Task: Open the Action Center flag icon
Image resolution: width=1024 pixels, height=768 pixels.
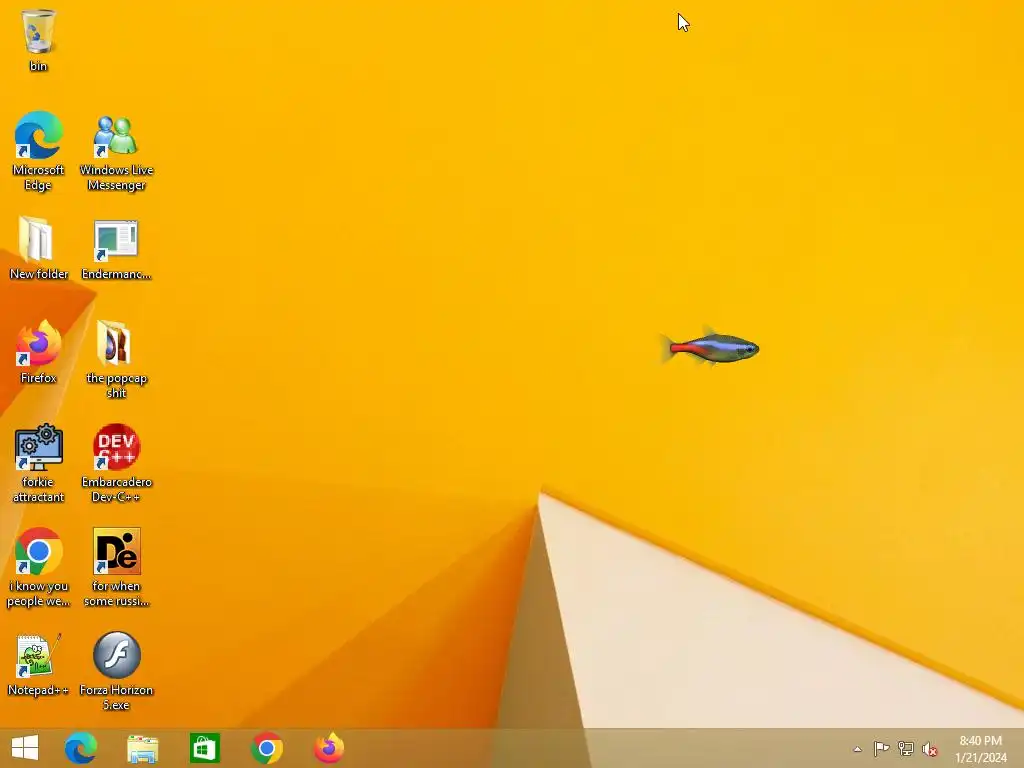Action: (x=882, y=748)
